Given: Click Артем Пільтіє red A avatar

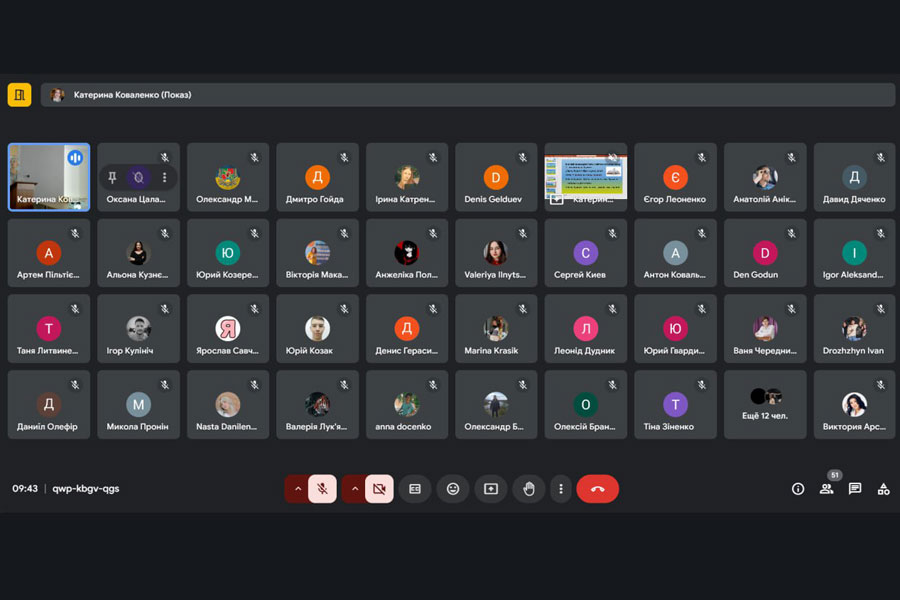Looking at the screenshot, I should coord(49,253).
